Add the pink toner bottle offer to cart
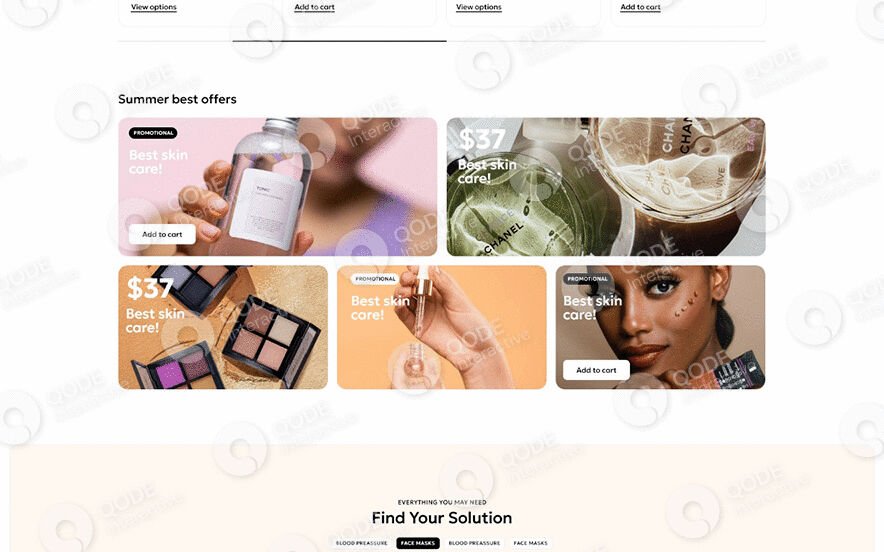Viewport: 884px width, 552px height. pos(162,234)
